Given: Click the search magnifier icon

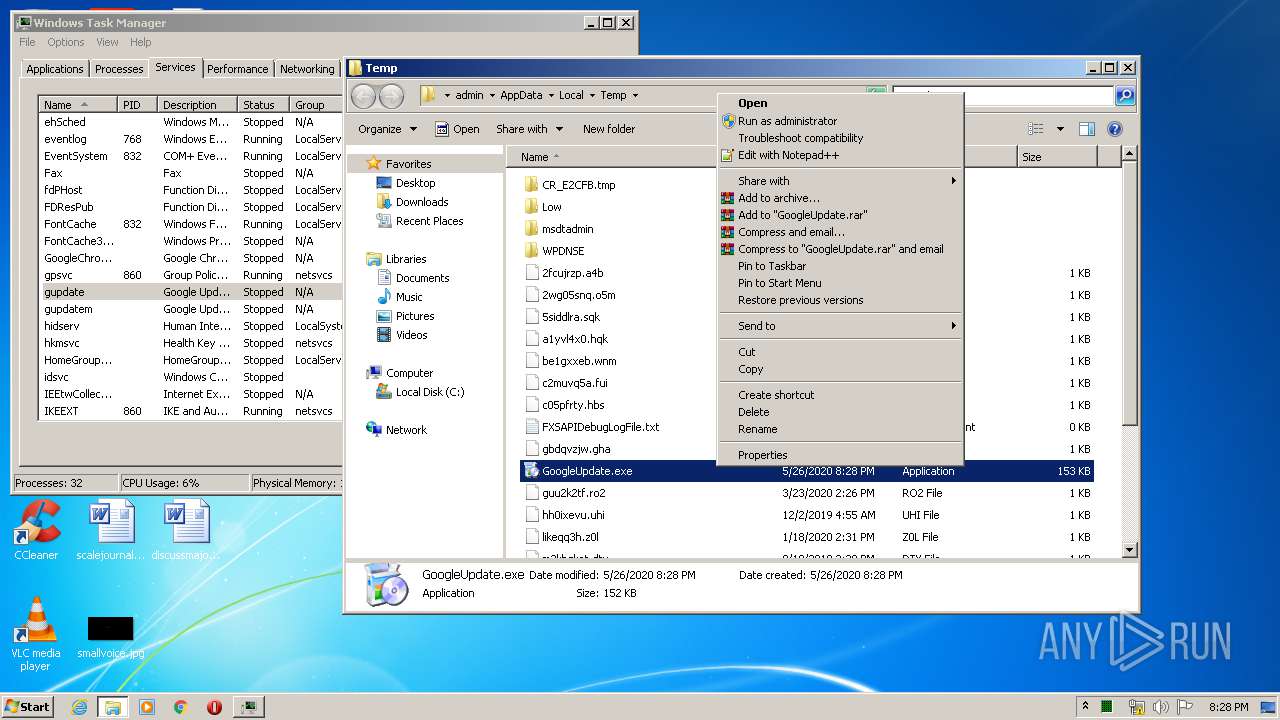Looking at the screenshot, I should pos(1125,96).
